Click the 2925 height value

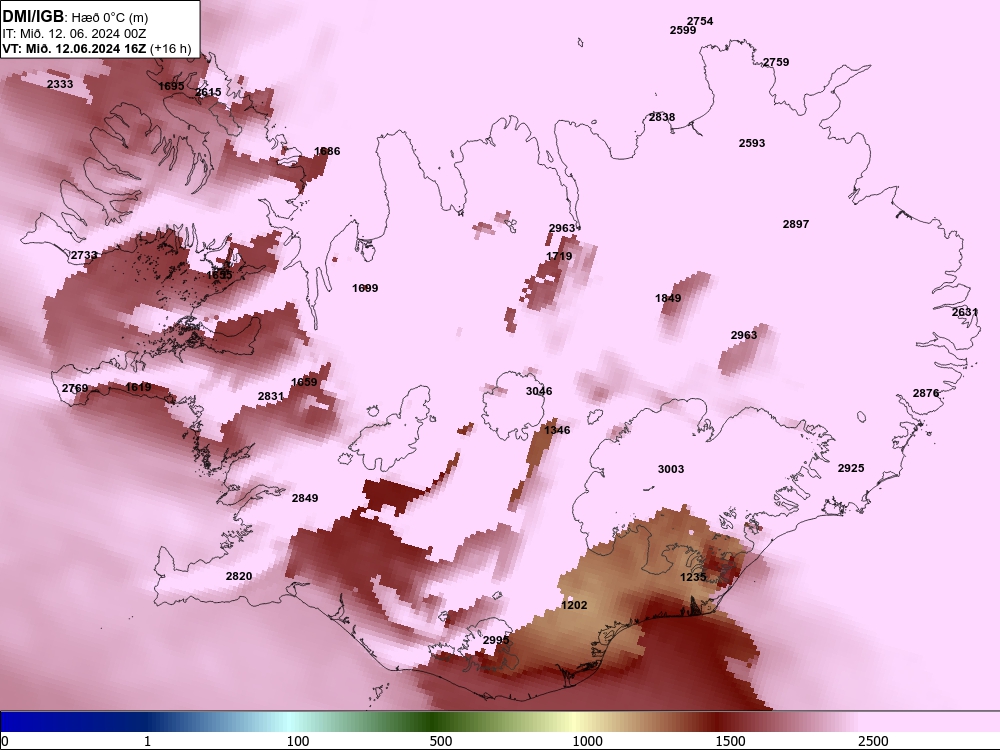(x=851, y=468)
